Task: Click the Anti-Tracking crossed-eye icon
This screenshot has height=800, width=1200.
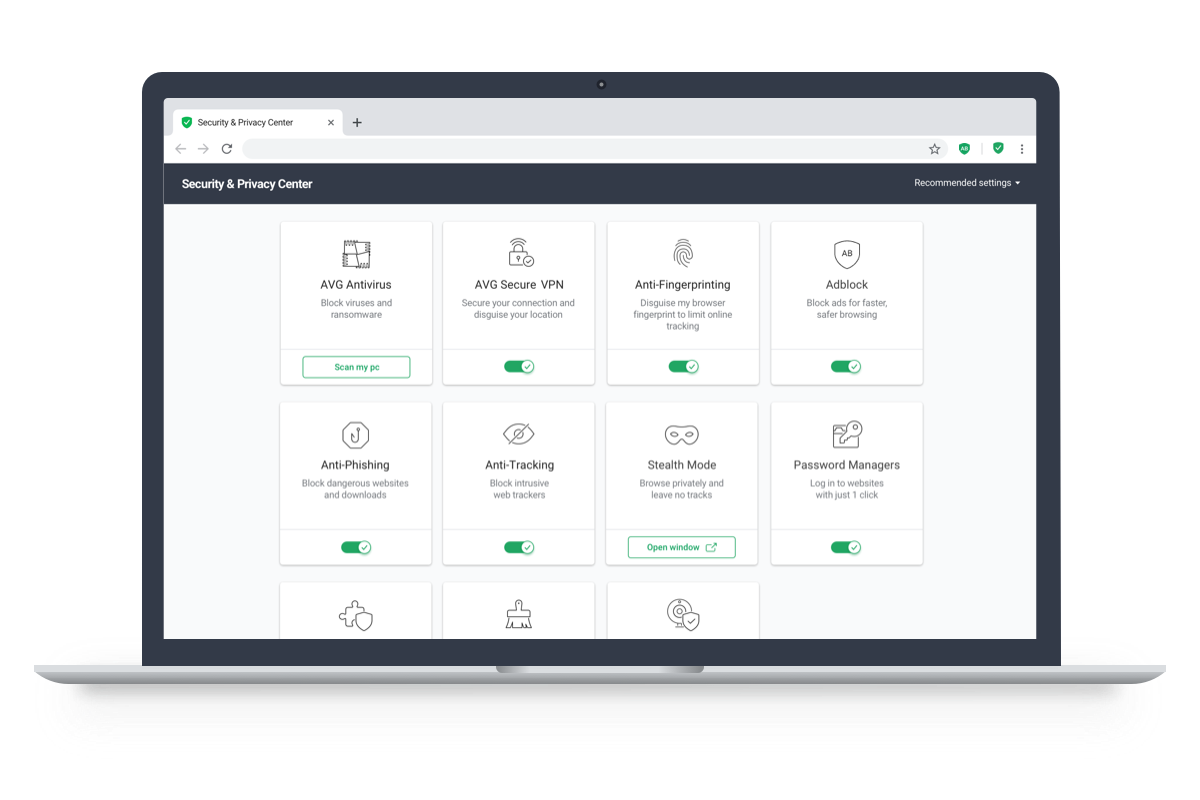Action: click(519, 435)
